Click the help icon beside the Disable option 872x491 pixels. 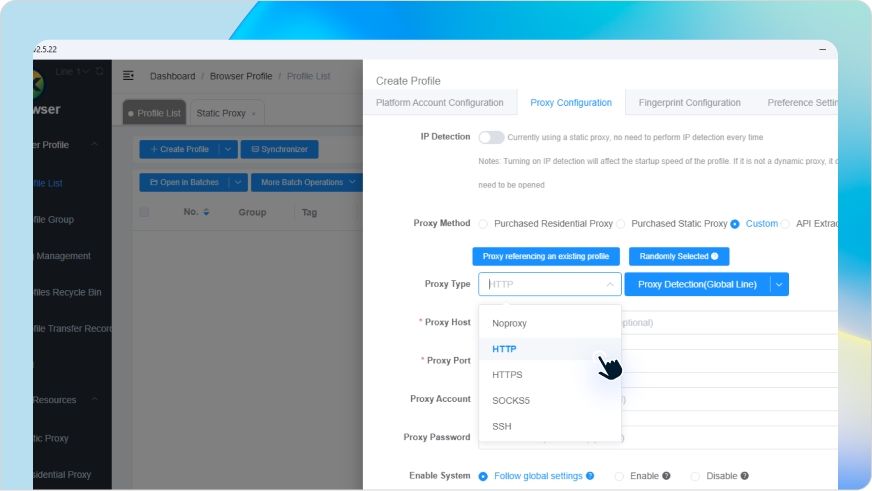(x=744, y=476)
